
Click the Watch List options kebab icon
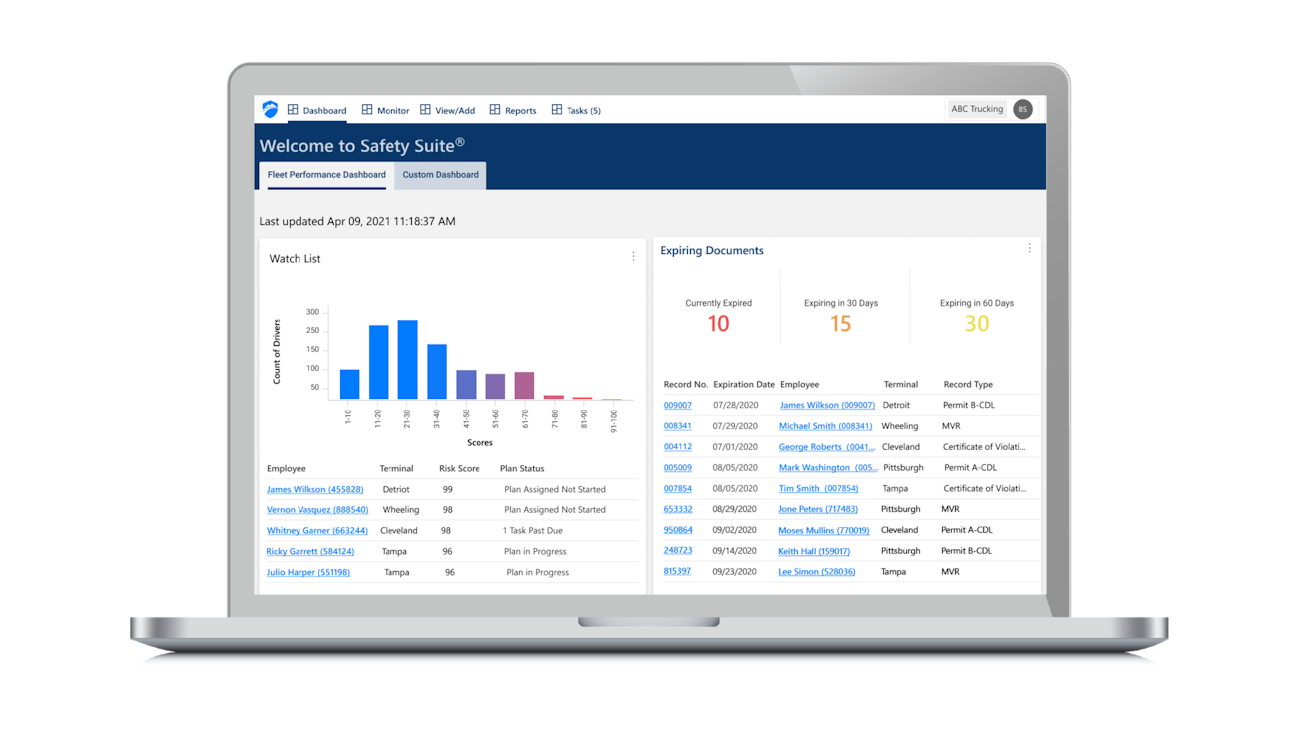point(633,256)
